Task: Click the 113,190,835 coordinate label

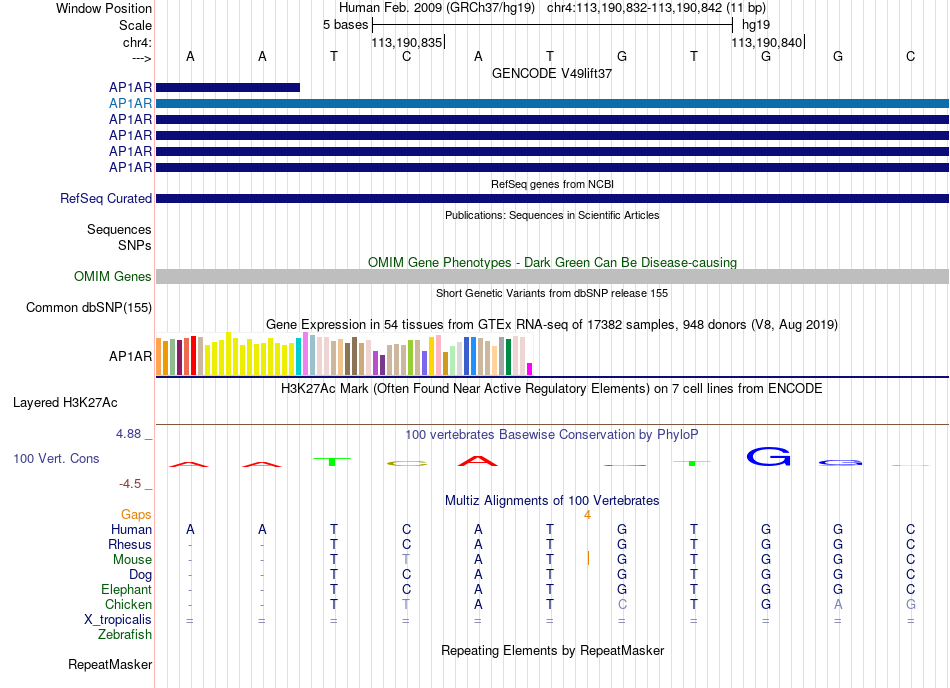Action: coord(407,42)
